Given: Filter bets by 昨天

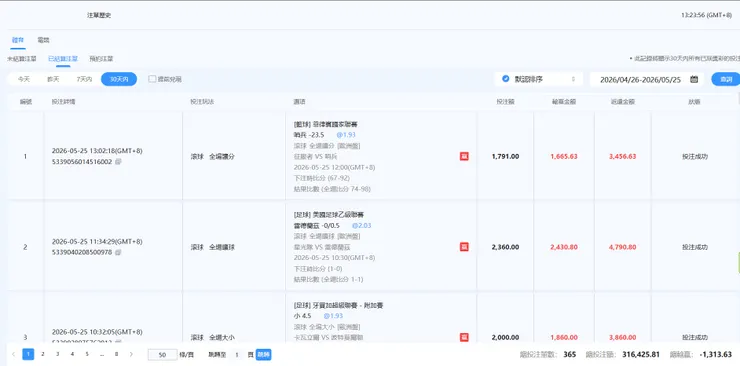Looking at the screenshot, I should pos(53,79).
